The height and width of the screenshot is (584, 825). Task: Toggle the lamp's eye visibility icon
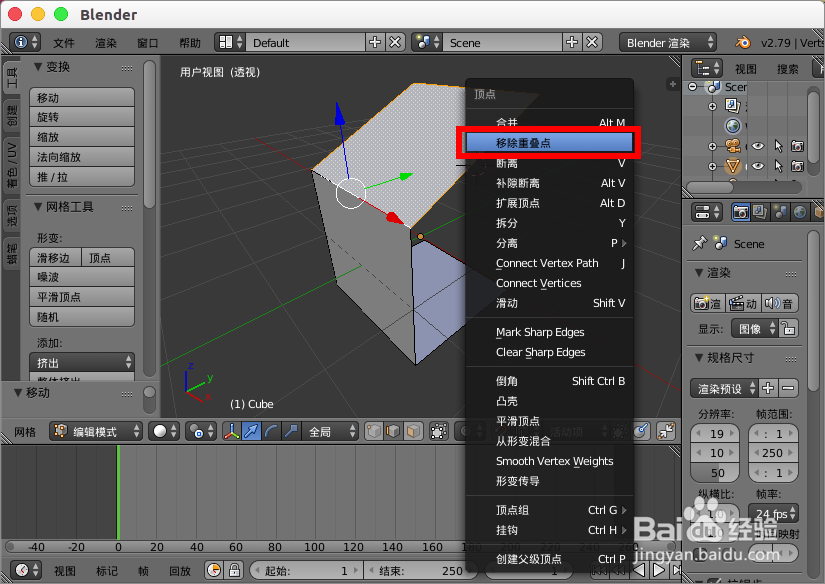pyautogui.click(x=758, y=166)
